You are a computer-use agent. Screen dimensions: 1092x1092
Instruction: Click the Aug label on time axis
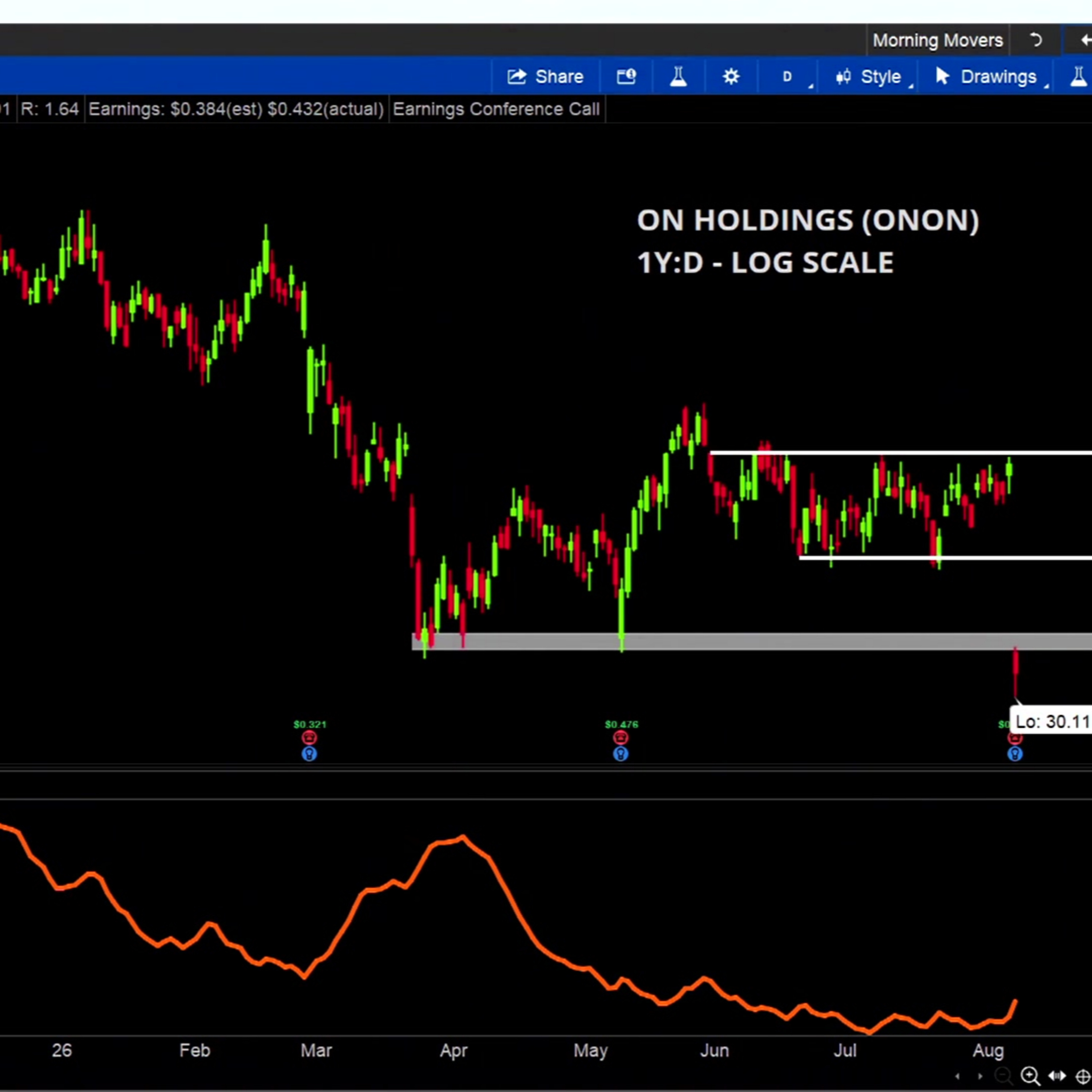pos(988,1050)
